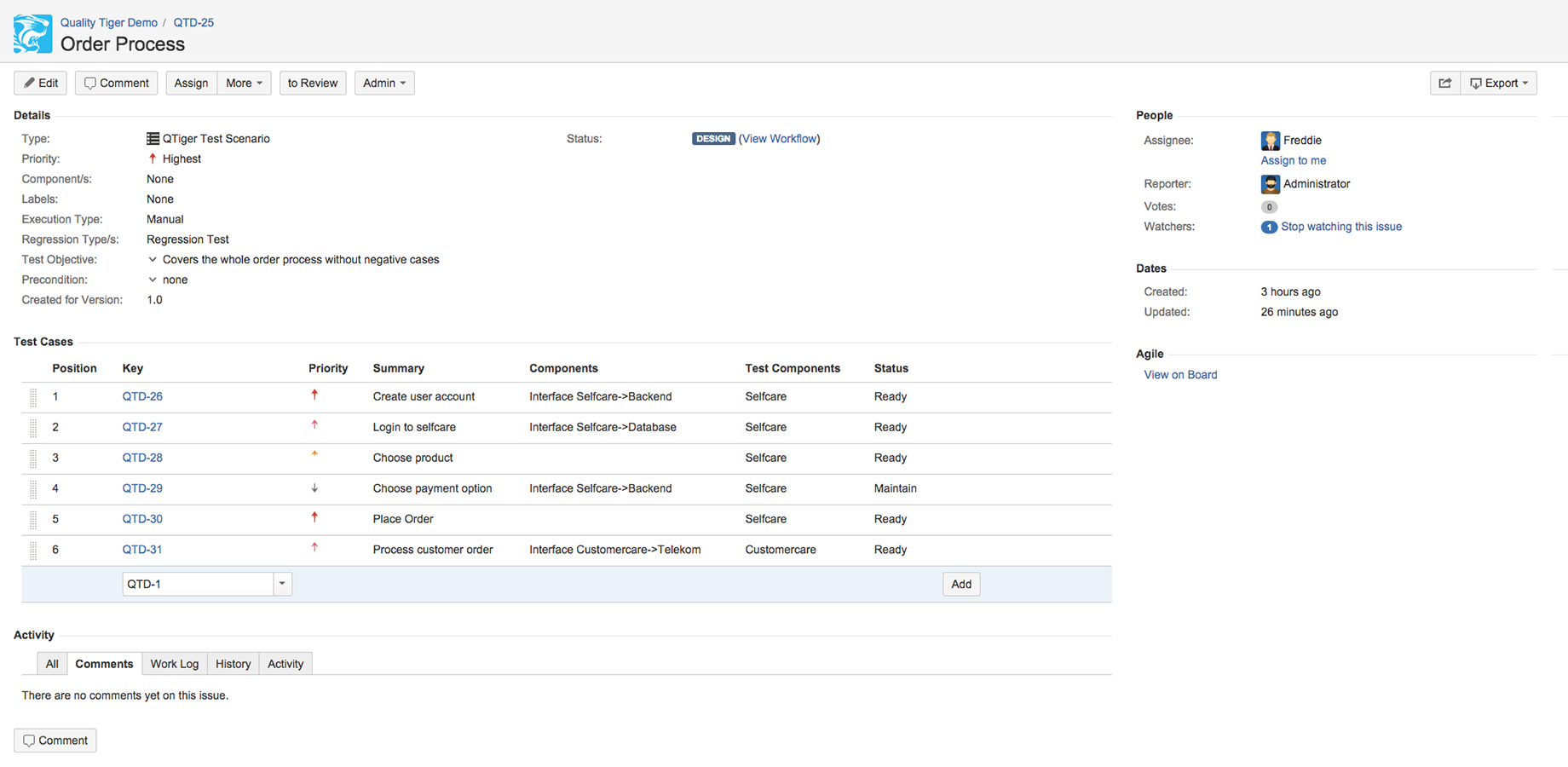This screenshot has height=767, width=1568.
Task: Click the watchers count badge
Action: point(1269,228)
